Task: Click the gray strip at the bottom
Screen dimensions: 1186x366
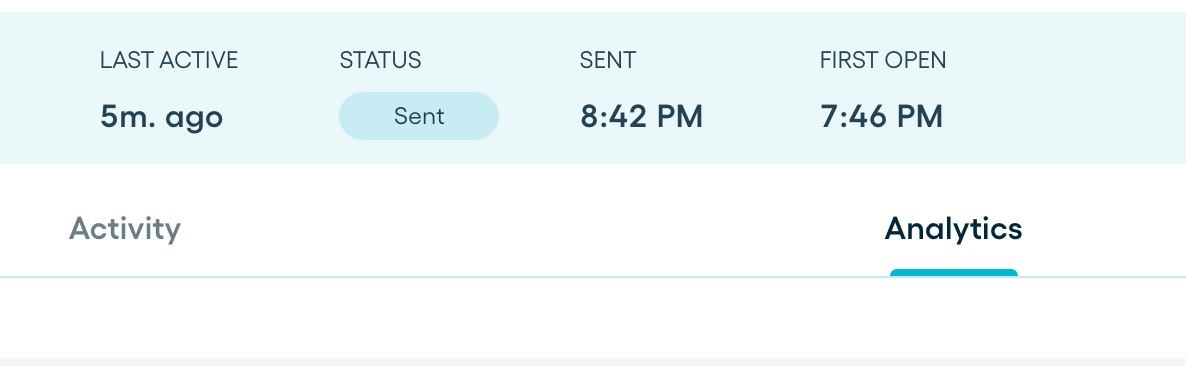Action: (593, 361)
